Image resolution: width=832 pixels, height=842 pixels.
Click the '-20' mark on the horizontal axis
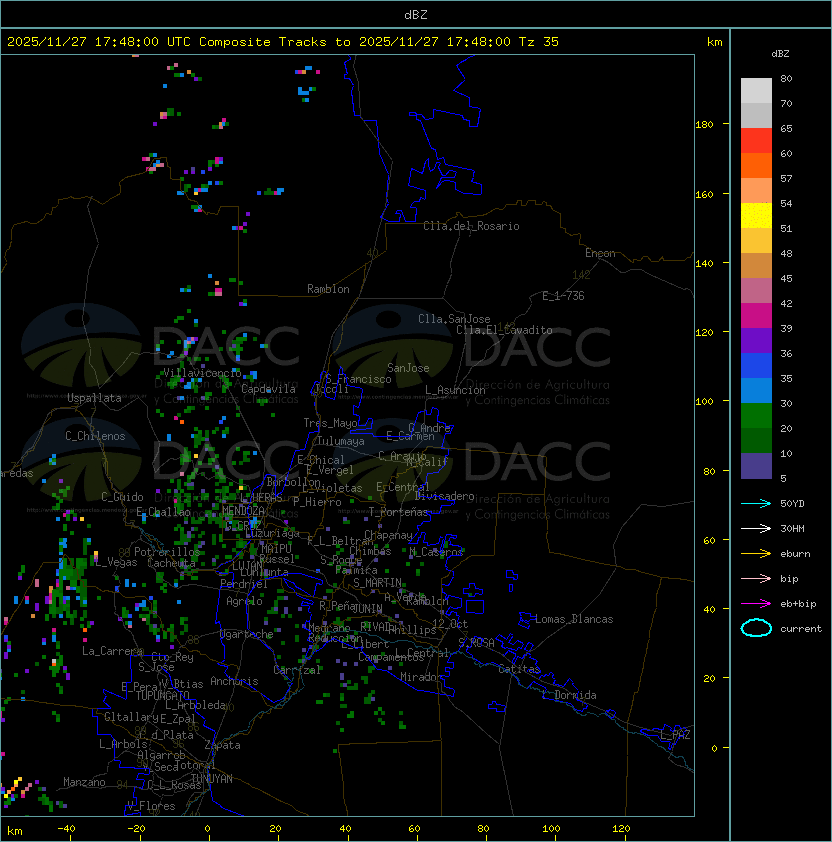(136, 829)
